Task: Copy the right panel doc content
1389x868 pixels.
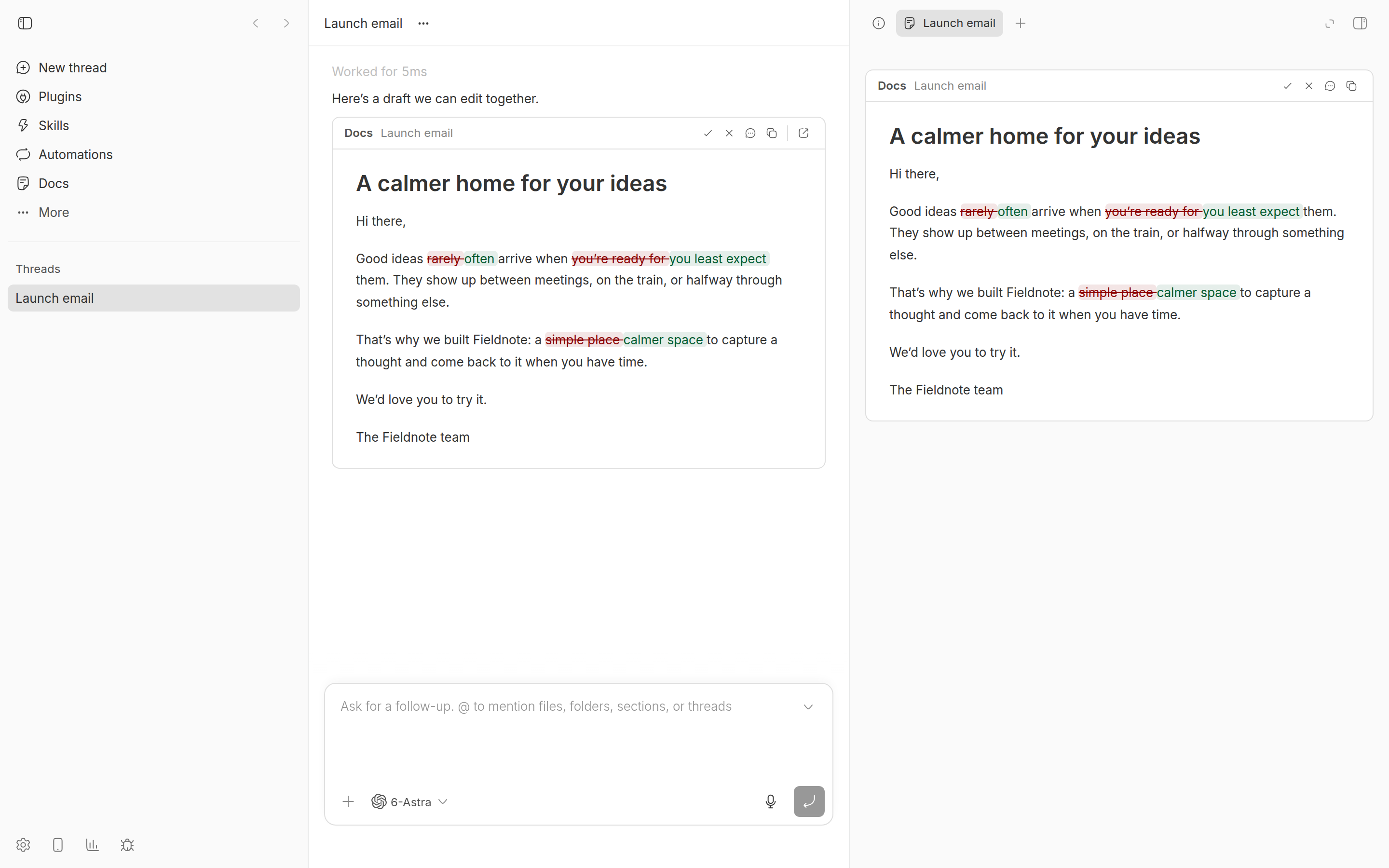Action: click(x=1351, y=86)
